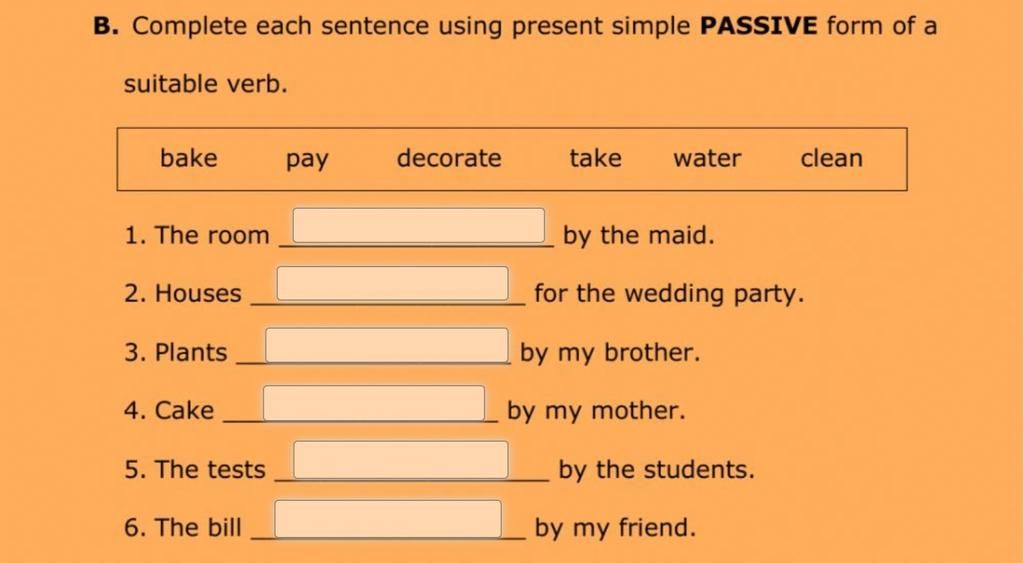Click the bold word "PASSIVE" in the instructions
Image resolution: width=1024 pixels, height=563 pixels.
[x=759, y=26]
